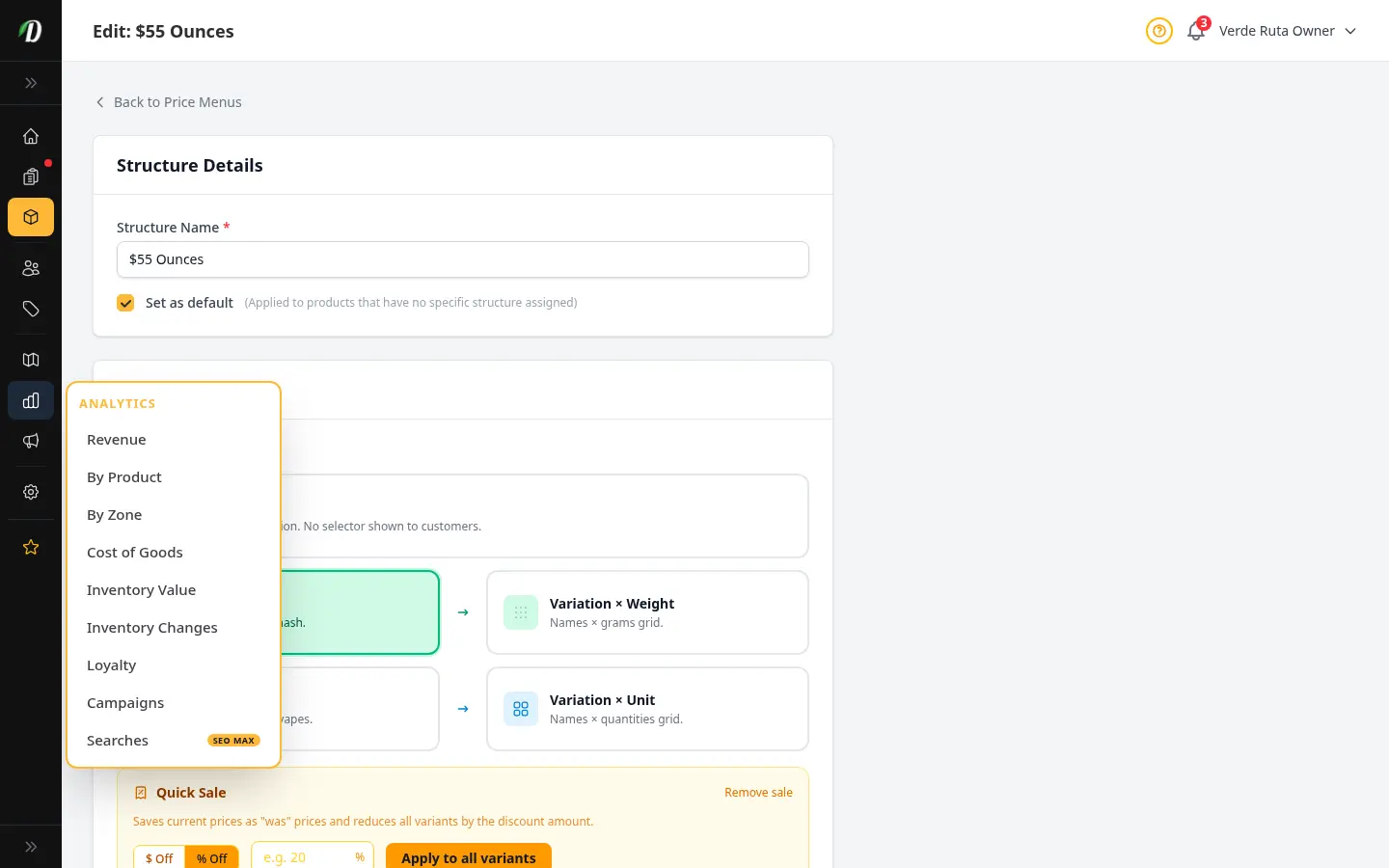The height and width of the screenshot is (868, 1389).
Task: Apply sale to all variants
Action: (469, 857)
